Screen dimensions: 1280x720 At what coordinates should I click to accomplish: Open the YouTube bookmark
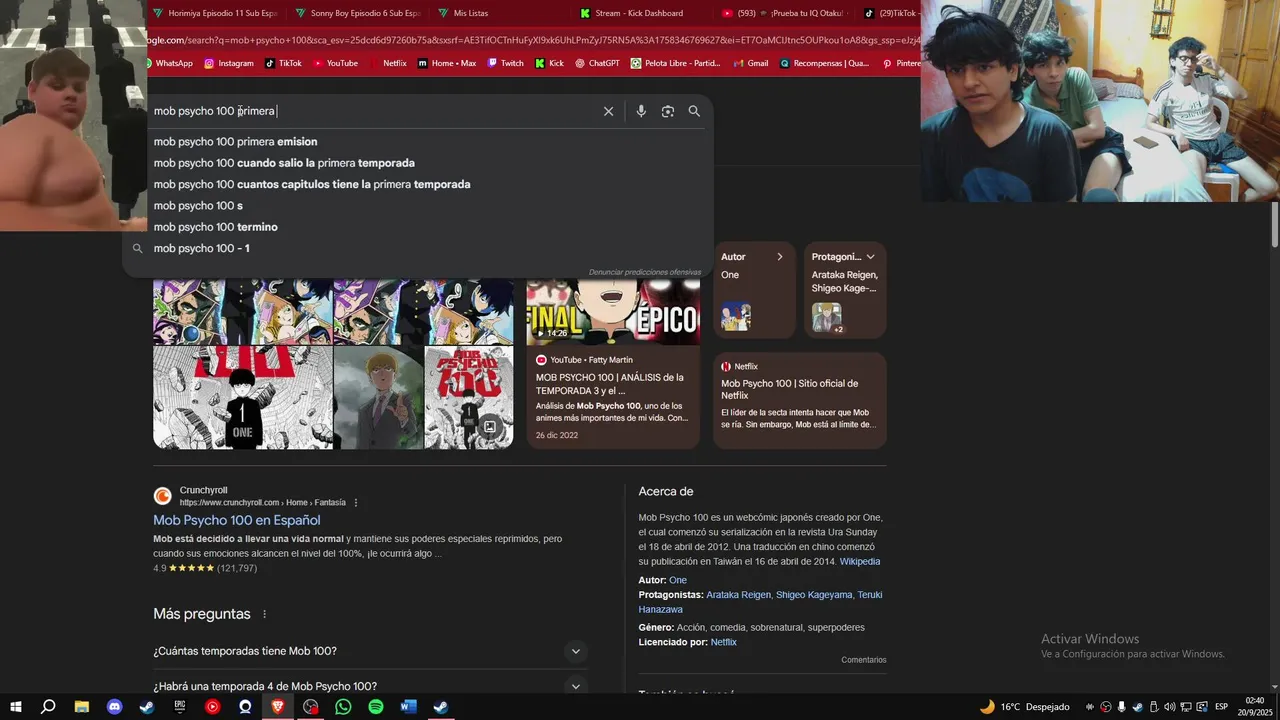coord(335,63)
